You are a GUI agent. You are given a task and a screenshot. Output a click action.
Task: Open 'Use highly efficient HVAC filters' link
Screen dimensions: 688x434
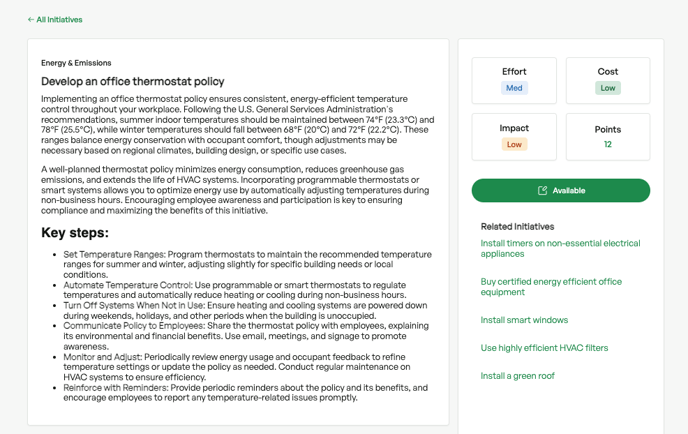click(x=544, y=348)
